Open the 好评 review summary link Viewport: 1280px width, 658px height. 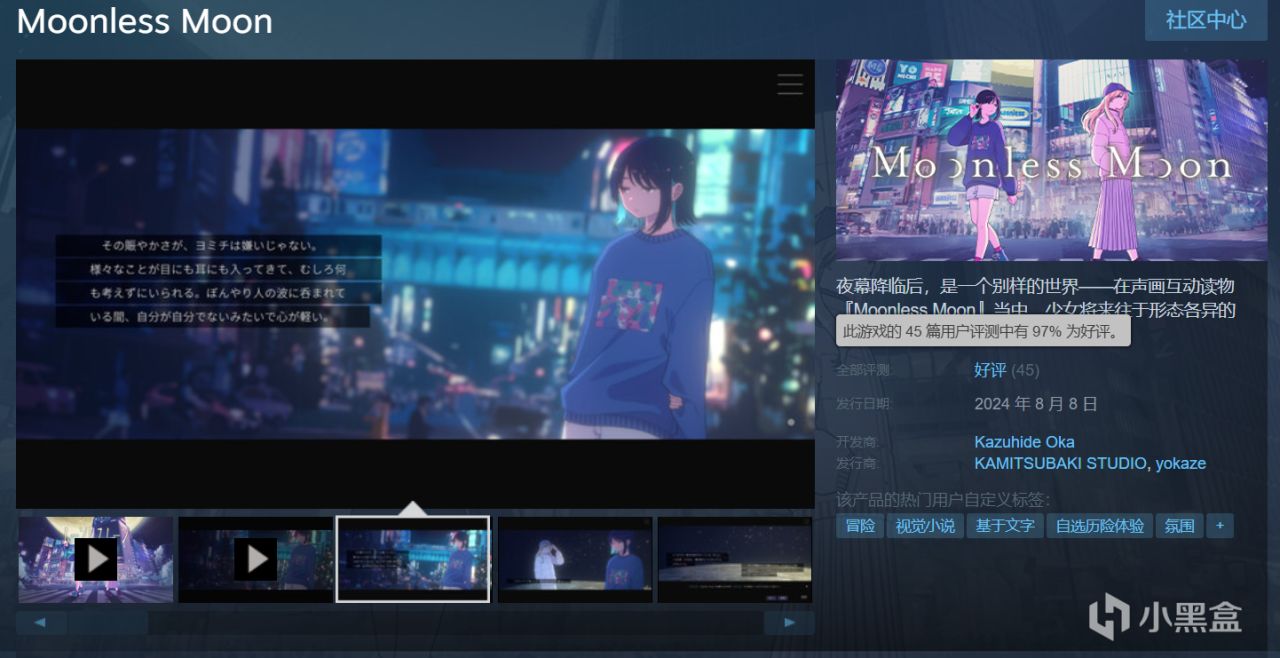(x=990, y=370)
